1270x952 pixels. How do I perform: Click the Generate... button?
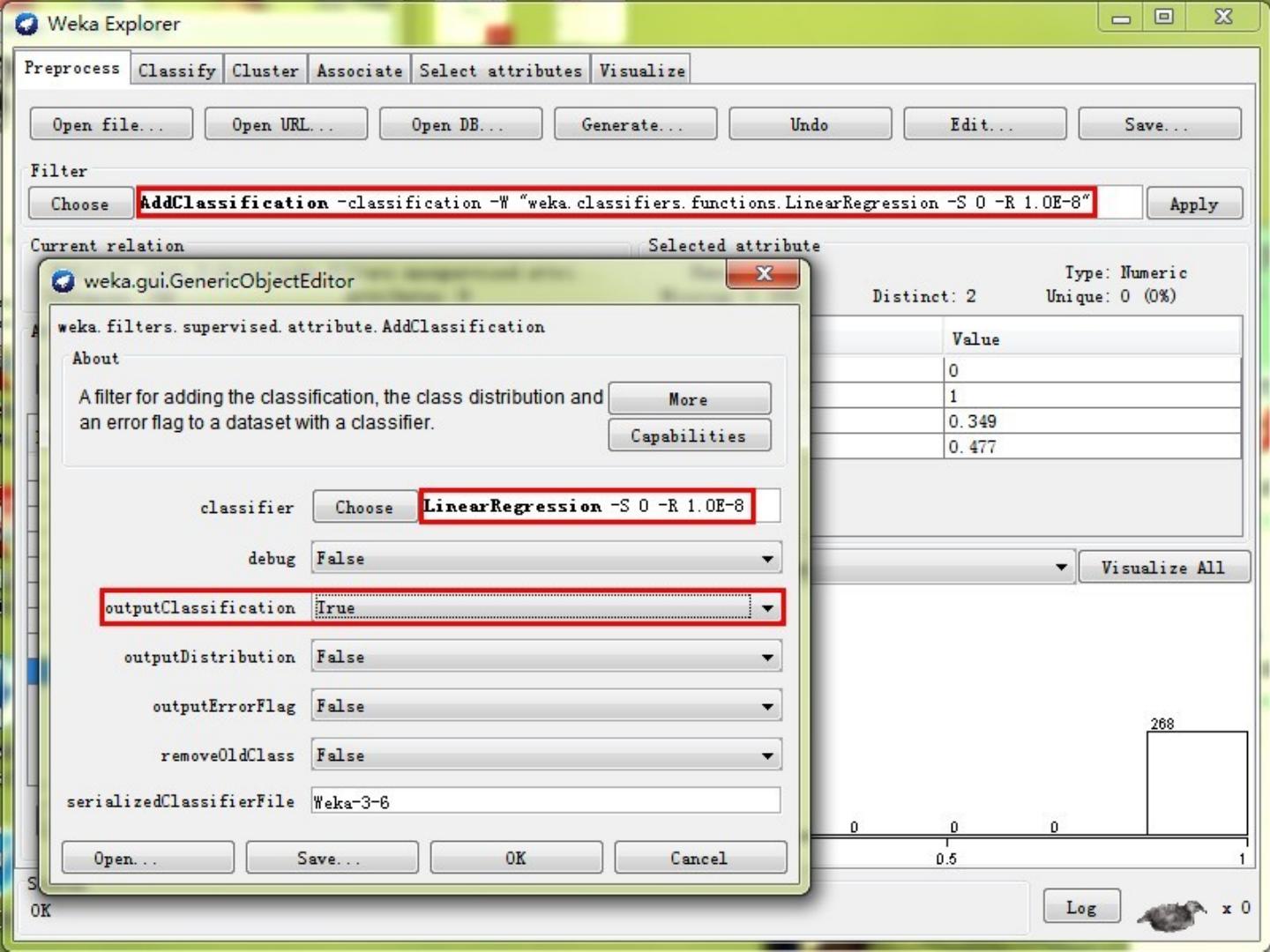(635, 124)
